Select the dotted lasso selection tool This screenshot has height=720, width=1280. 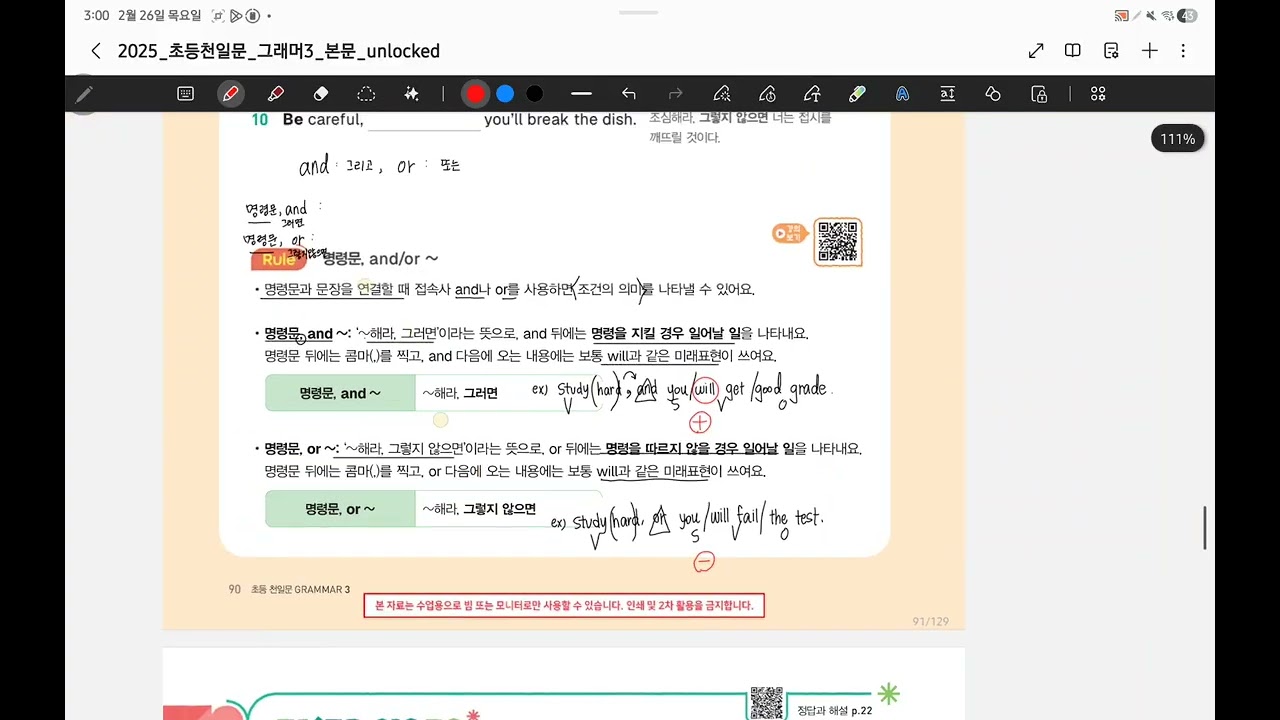tap(366, 93)
